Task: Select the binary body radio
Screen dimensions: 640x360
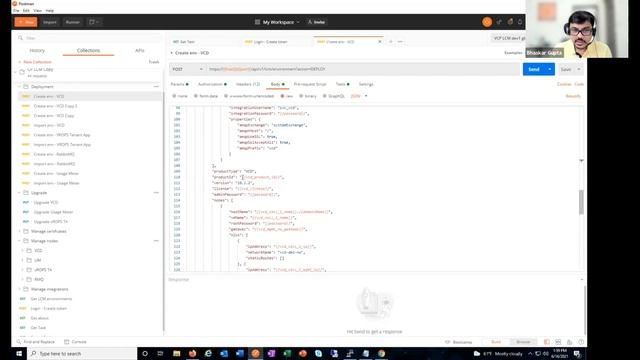Action: point(301,96)
